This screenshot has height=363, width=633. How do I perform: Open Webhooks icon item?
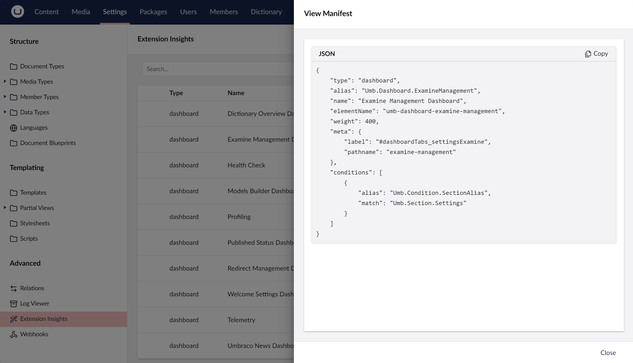[x=13, y=334]
